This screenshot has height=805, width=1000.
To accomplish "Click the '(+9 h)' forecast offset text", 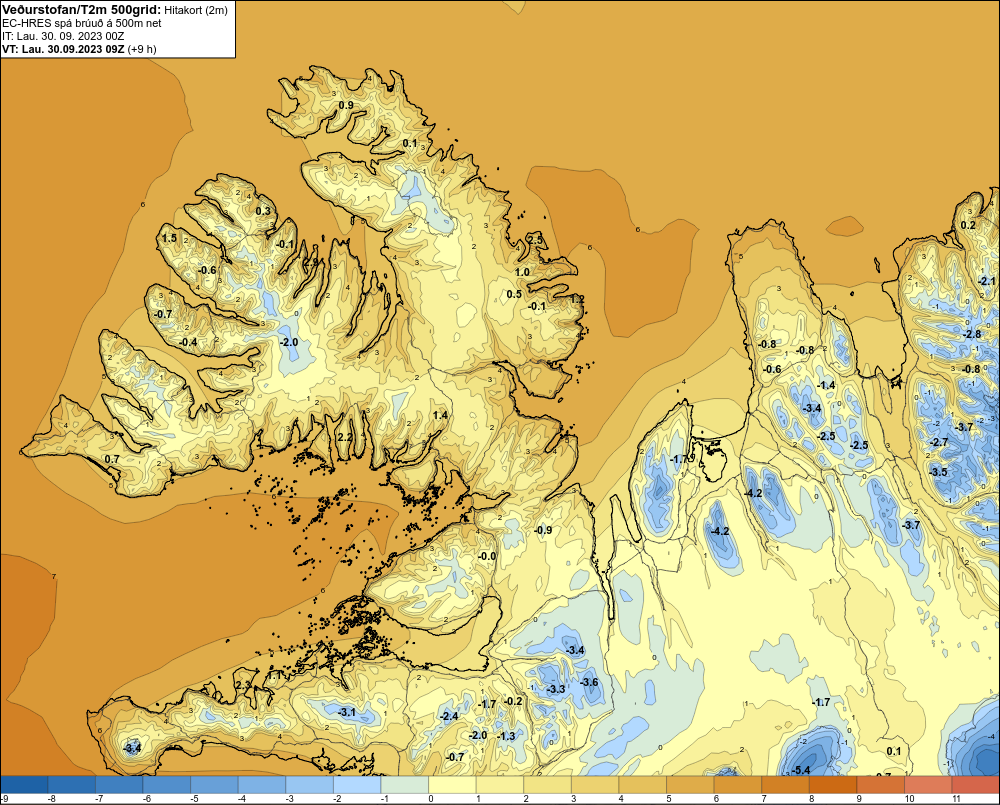I will [x=142, y=48].
